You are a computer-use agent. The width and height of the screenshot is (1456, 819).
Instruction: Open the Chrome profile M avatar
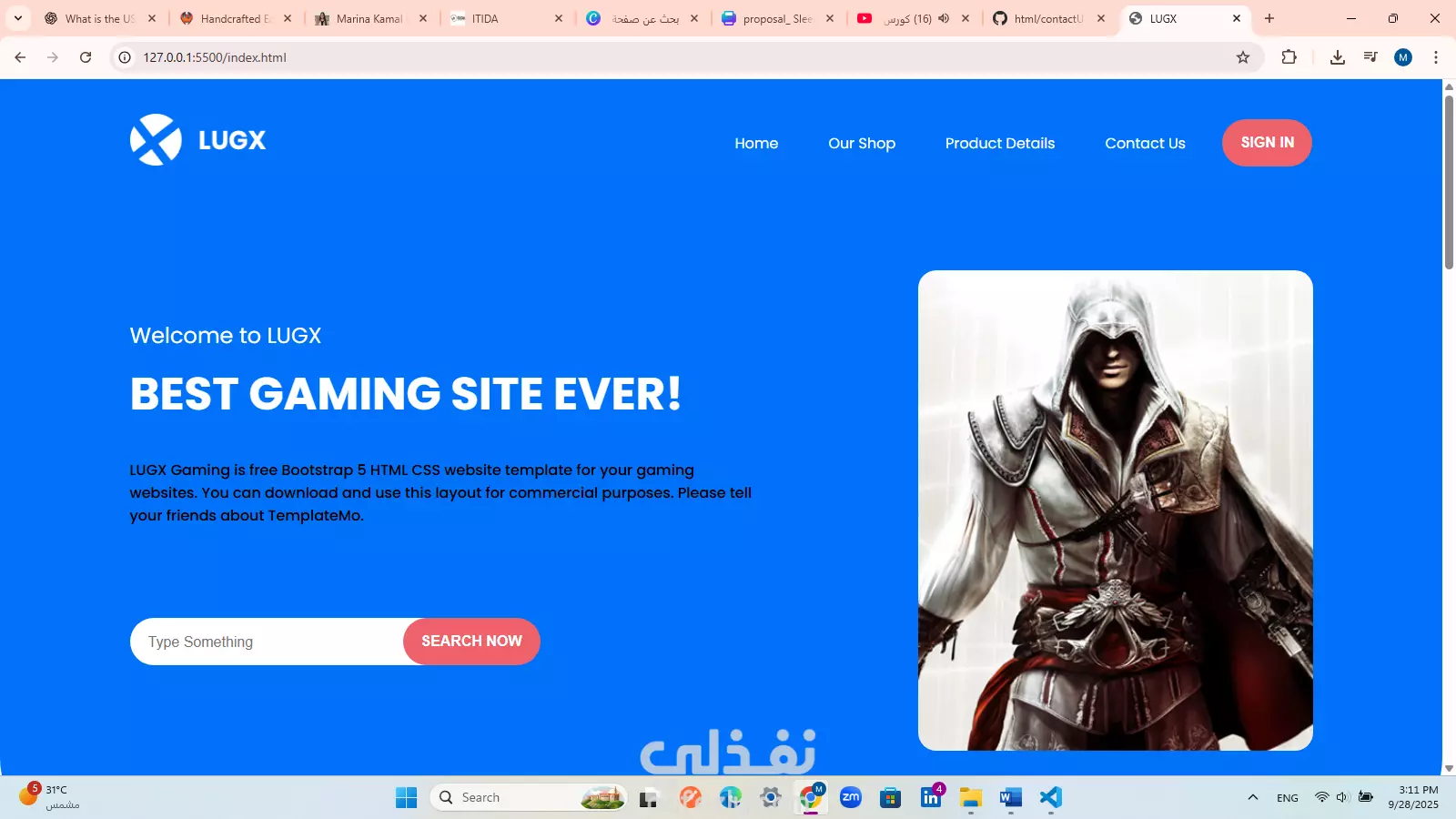1403,57
